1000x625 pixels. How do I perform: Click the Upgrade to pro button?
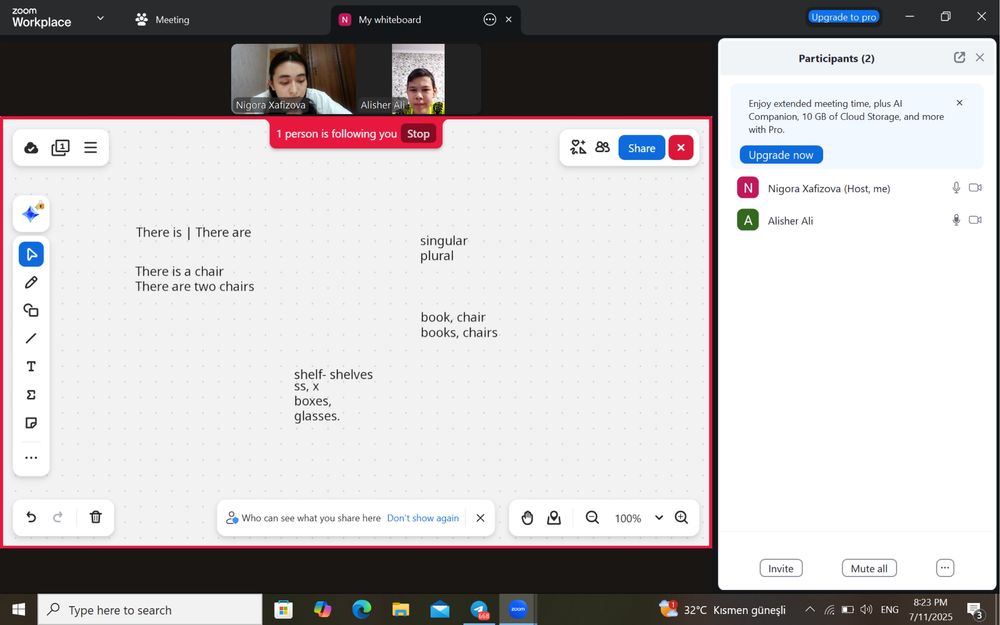844,17
